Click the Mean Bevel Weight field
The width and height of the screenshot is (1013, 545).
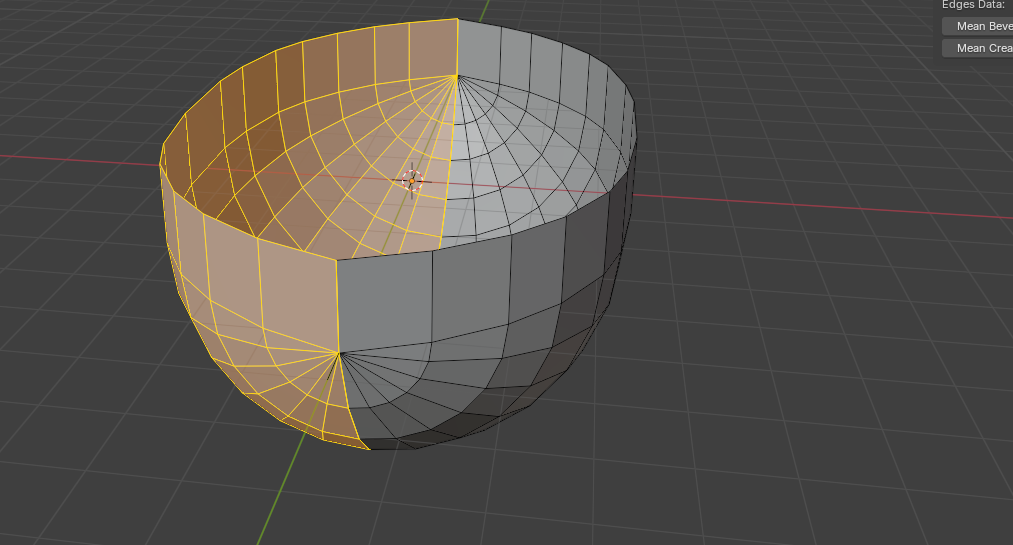click(x=977, y=26)
